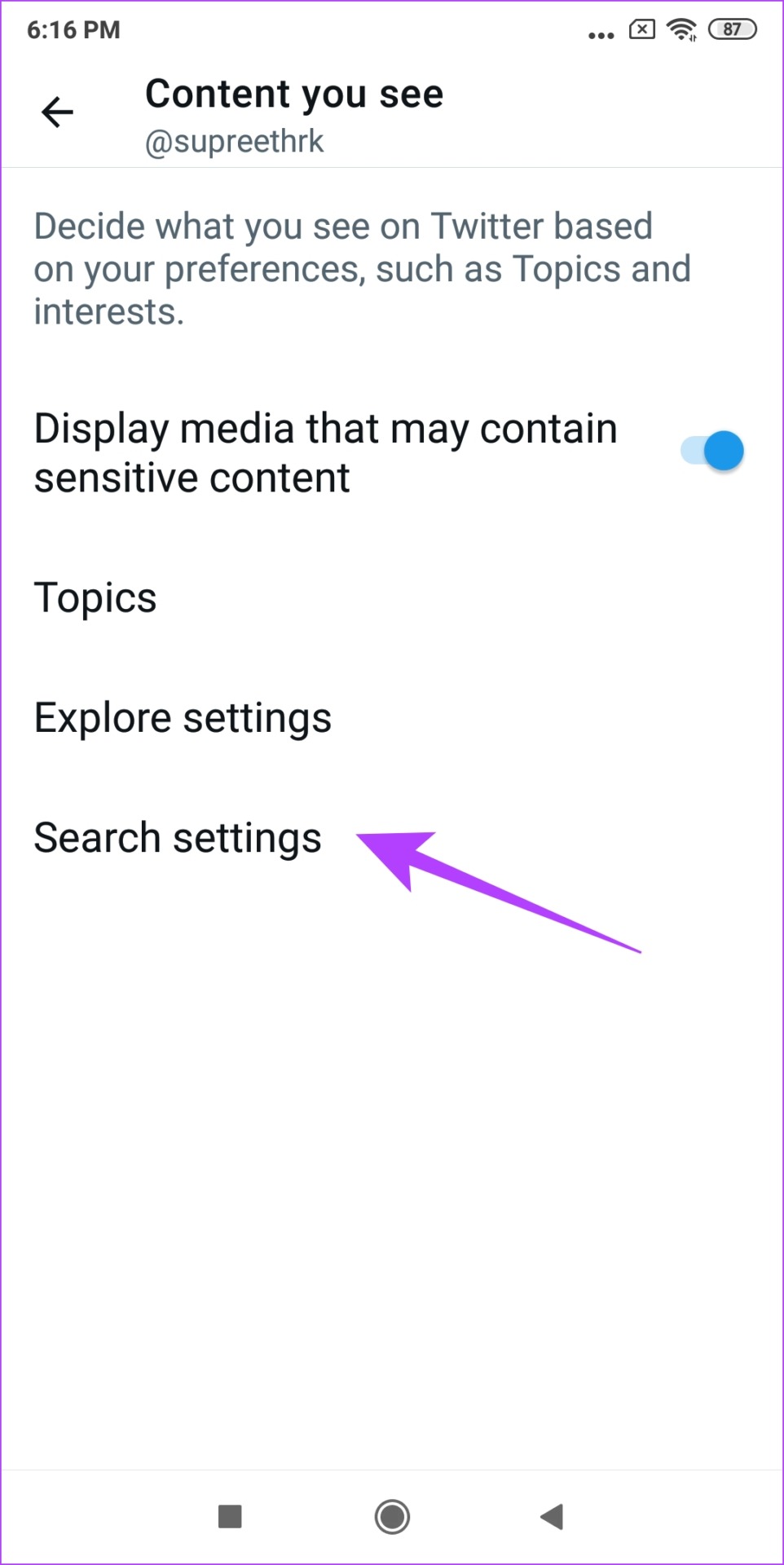This screenshot has width=784, height=1565.
Task: Tap the Decide what you see description
Action: tap(363, 269)
